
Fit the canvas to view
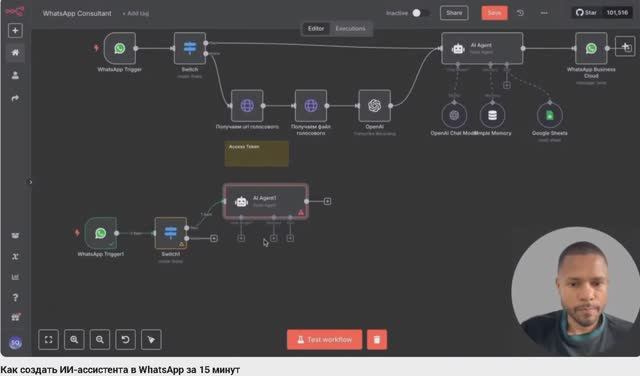point(48,340)
